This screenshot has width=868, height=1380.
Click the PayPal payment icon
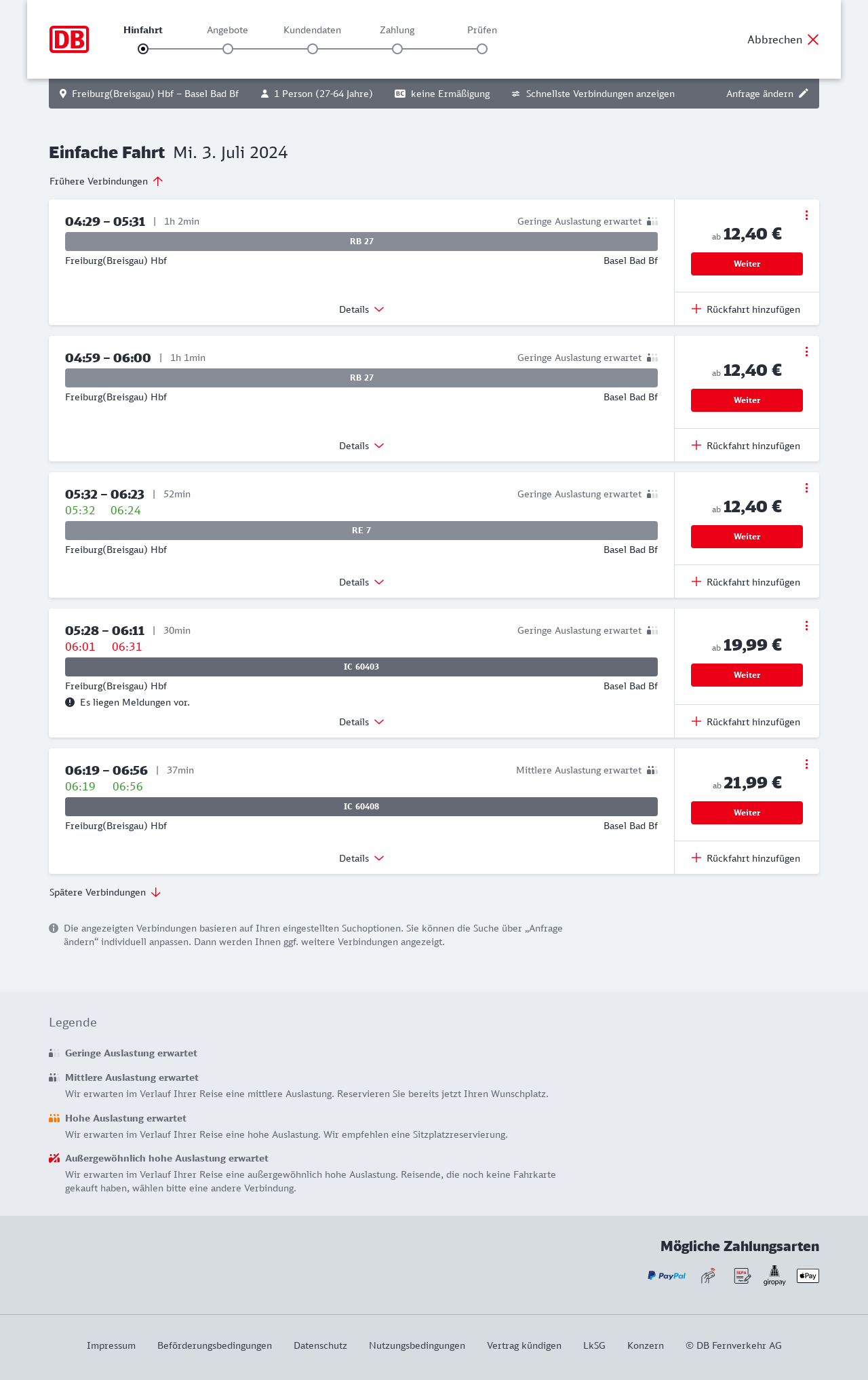click(x=667, y=1276)
